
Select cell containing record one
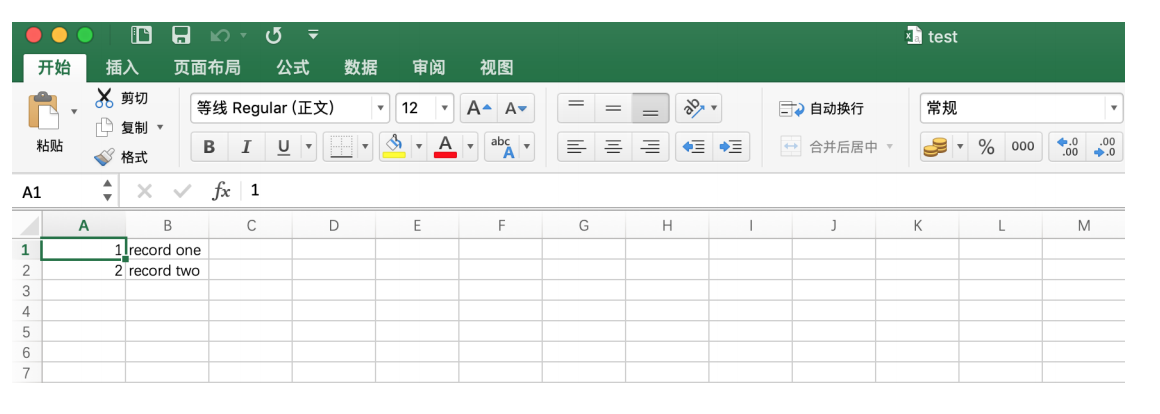(166, 250)
